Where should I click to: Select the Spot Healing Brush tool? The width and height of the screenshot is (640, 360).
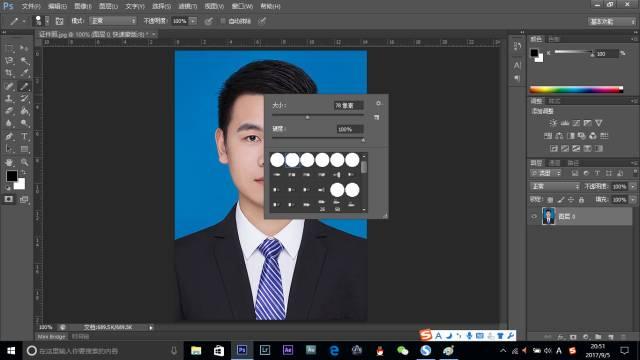tap(9, 86)
